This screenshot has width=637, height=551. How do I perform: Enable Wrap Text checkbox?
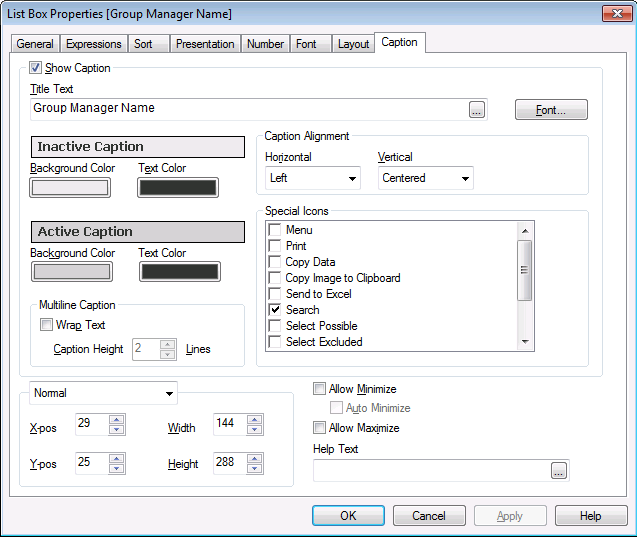point(46,325)
